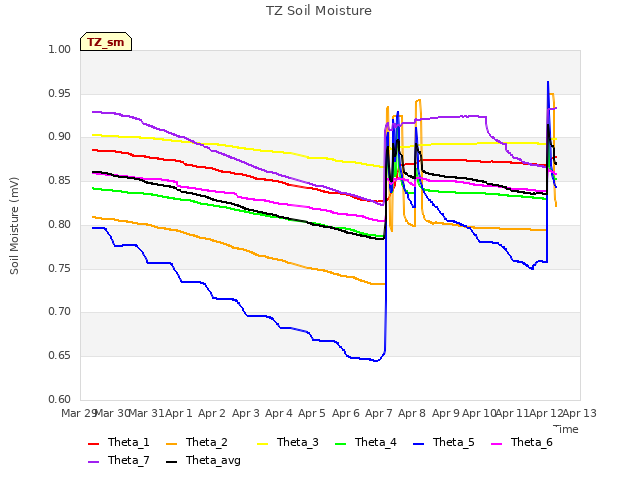Click the Mar 29 date tick label
The width and height of the screenshot is (640, 480).
tap(78, 413)
